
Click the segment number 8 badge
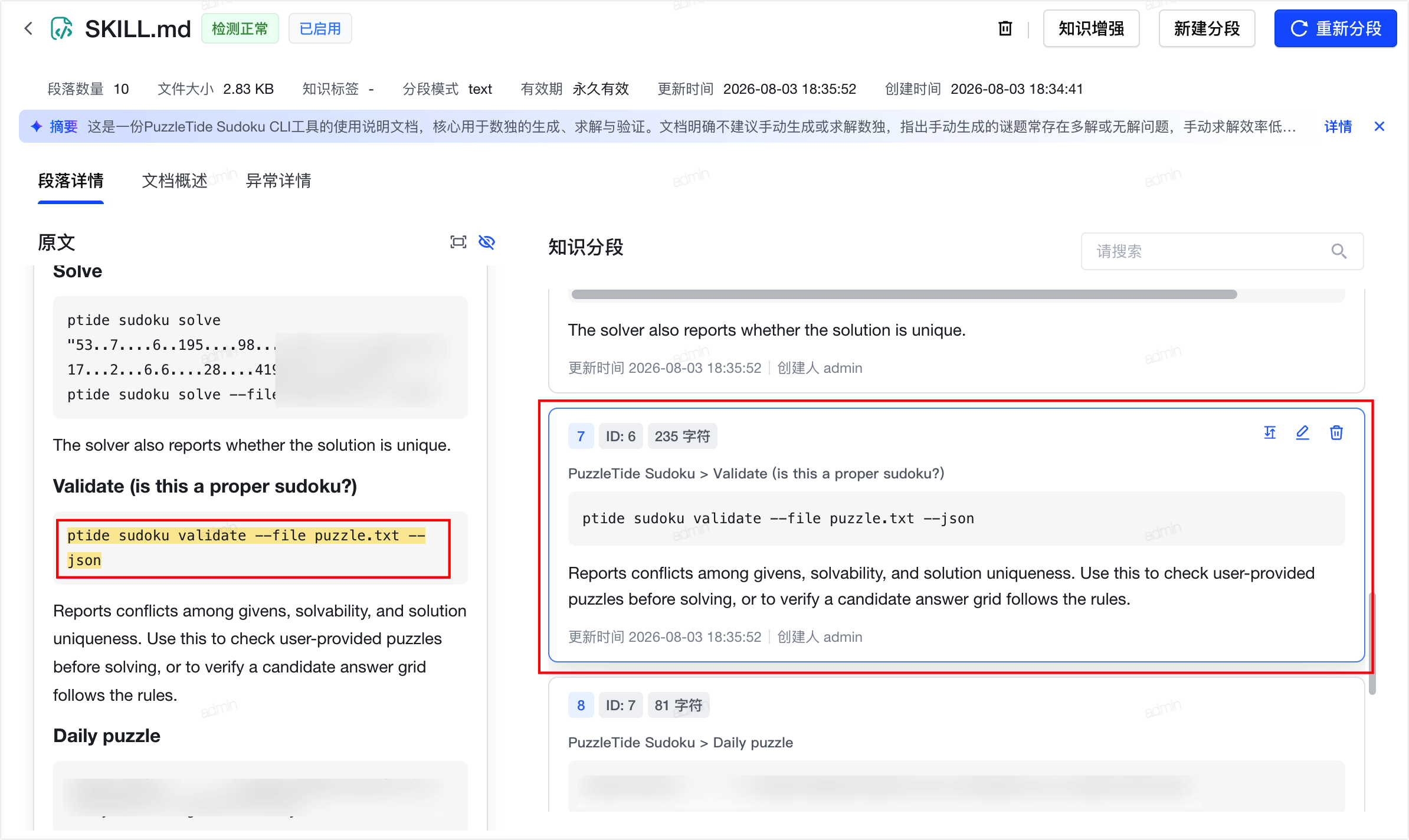point(581,706)
